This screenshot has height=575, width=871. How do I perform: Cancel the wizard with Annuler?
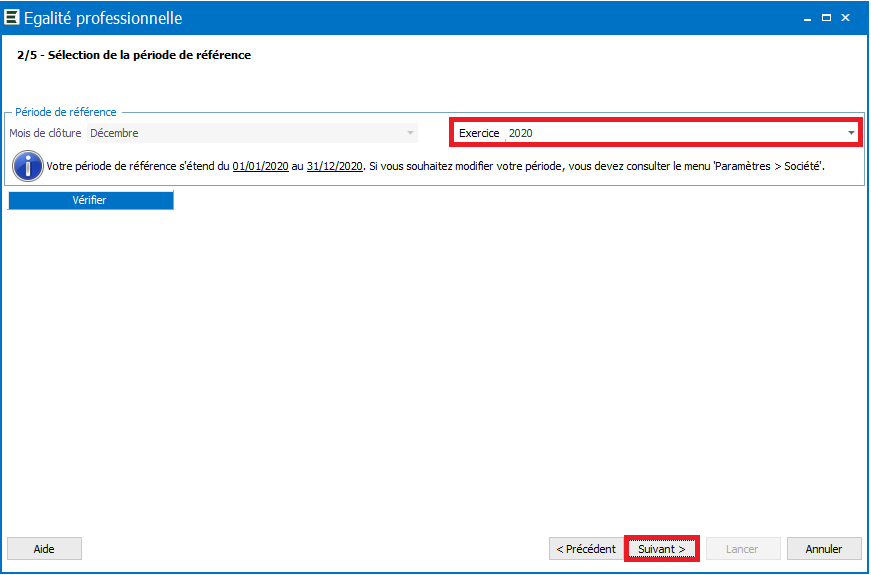824,549
